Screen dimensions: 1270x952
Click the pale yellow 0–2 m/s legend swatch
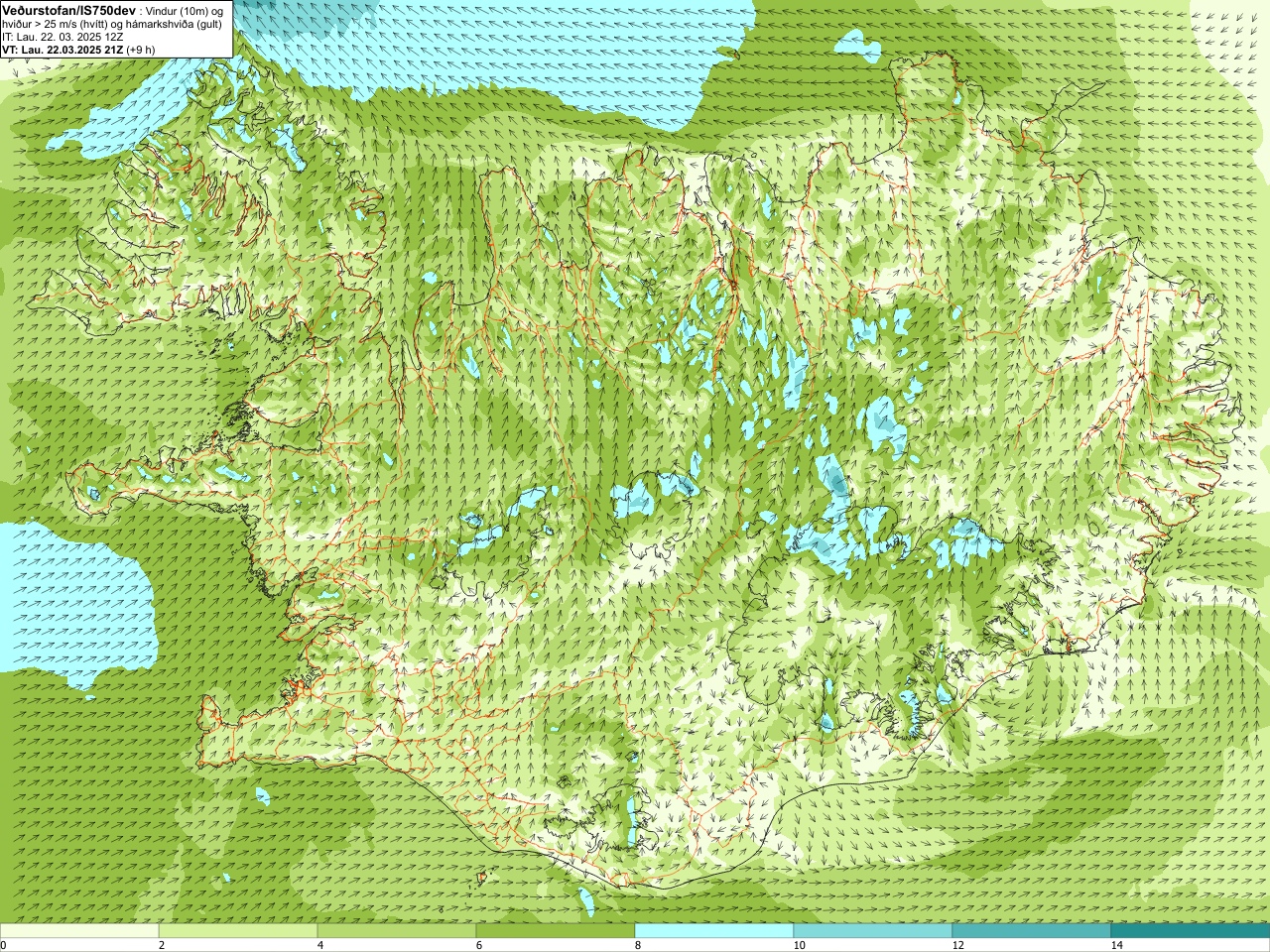(79, 931)
